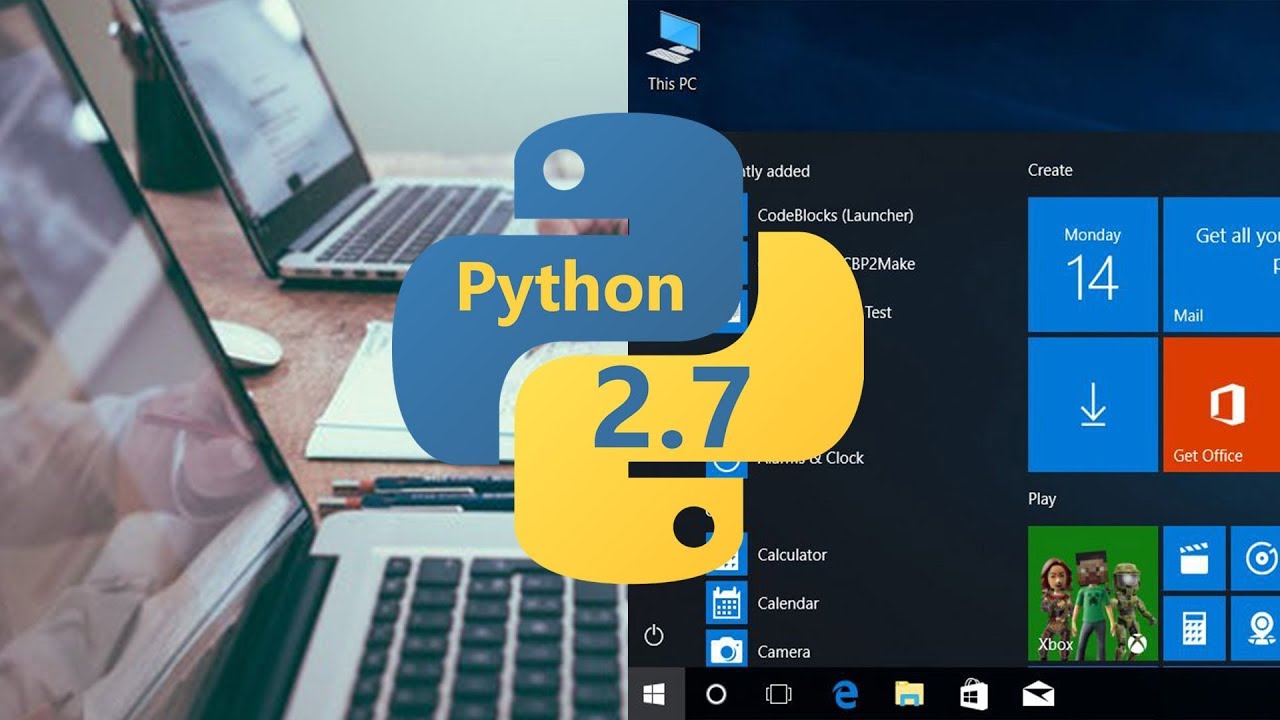Click the Camera app icon in list

tap(727, 650)
